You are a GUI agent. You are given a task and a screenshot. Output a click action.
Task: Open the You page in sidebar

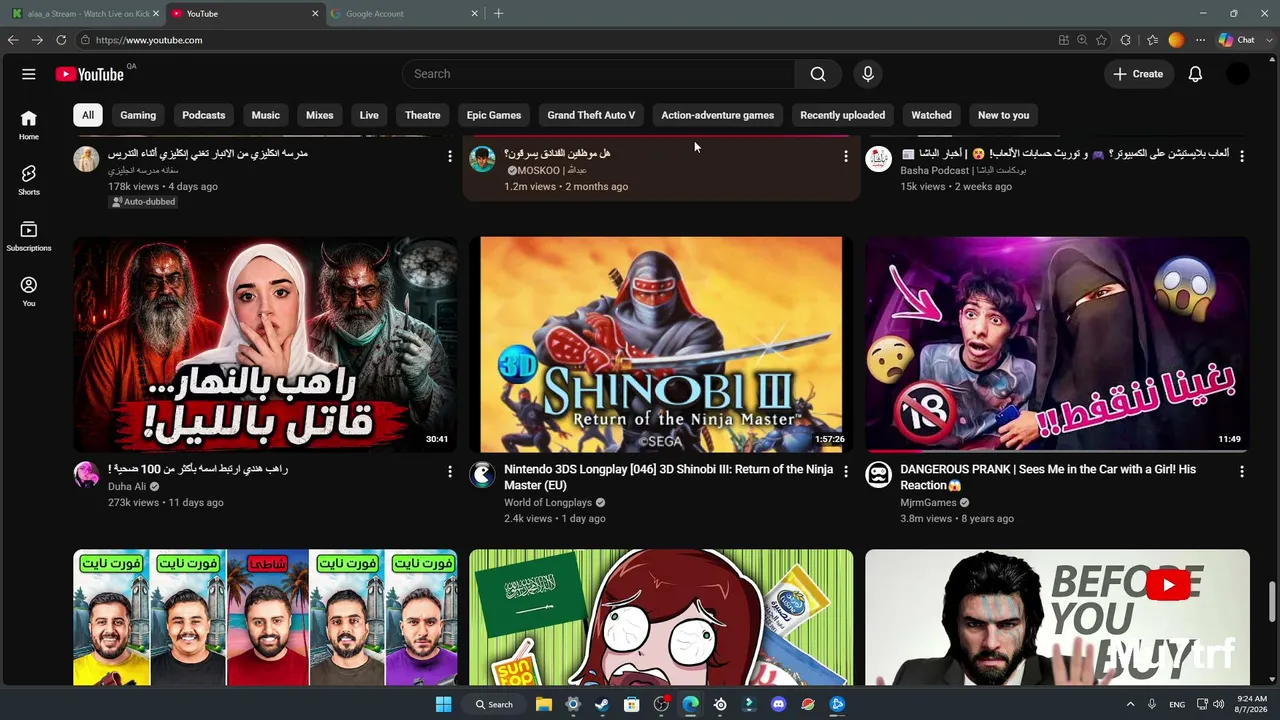pyautogui.click(x=29, y=291)
